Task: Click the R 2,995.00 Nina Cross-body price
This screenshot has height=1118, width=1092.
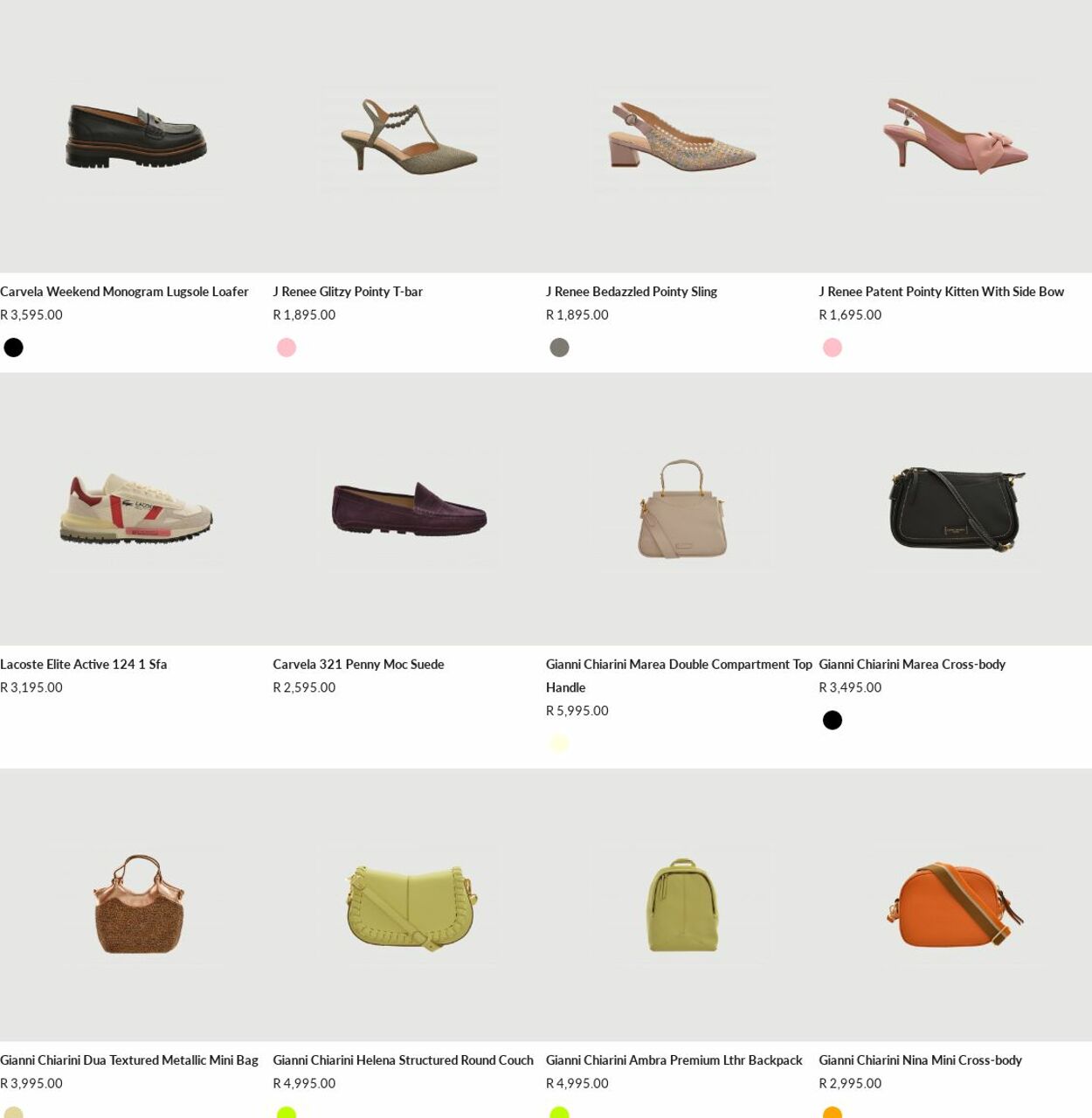Action: (850, 1084)
